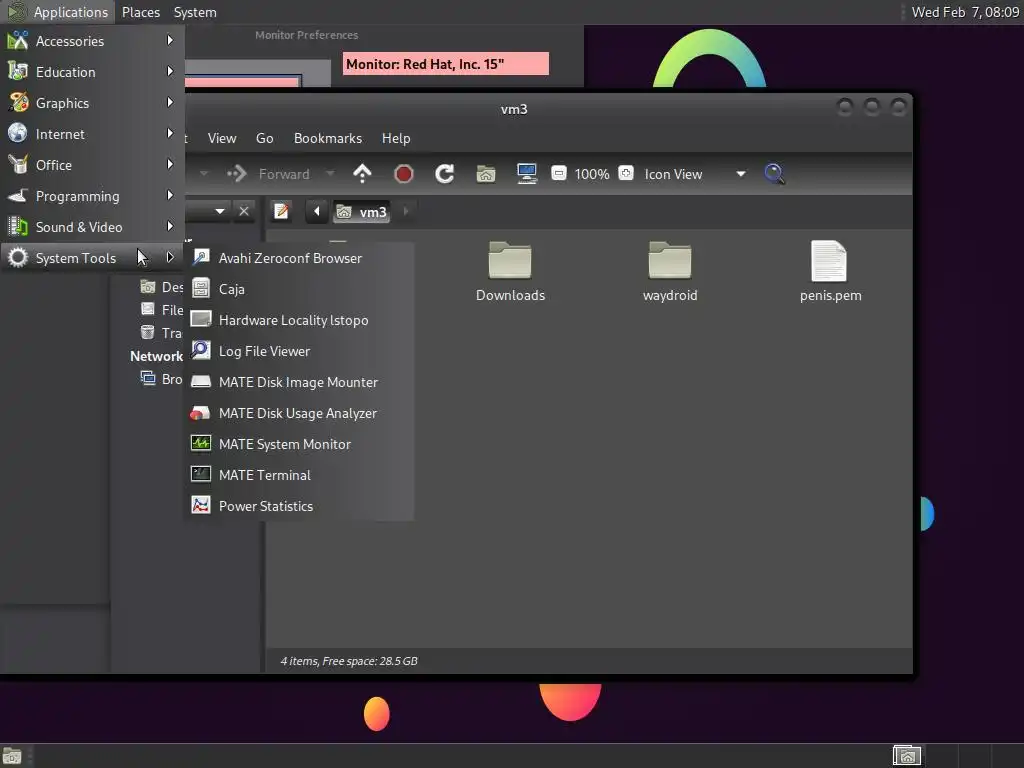Click the Internet globe icon
The height and width of the screenshot is (768, 1024).
(18, 133)
